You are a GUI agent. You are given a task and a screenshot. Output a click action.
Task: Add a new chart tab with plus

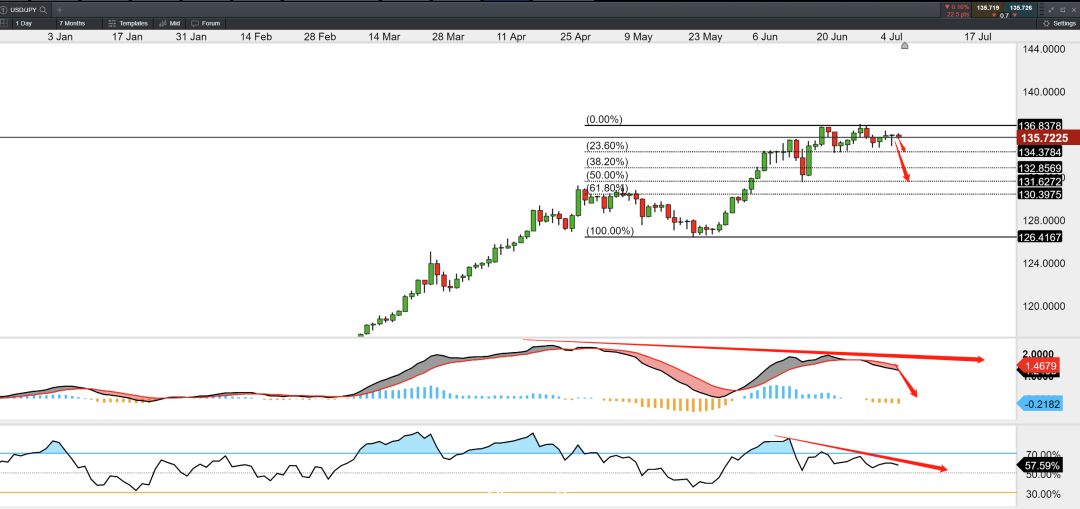[x=60, y=10]
